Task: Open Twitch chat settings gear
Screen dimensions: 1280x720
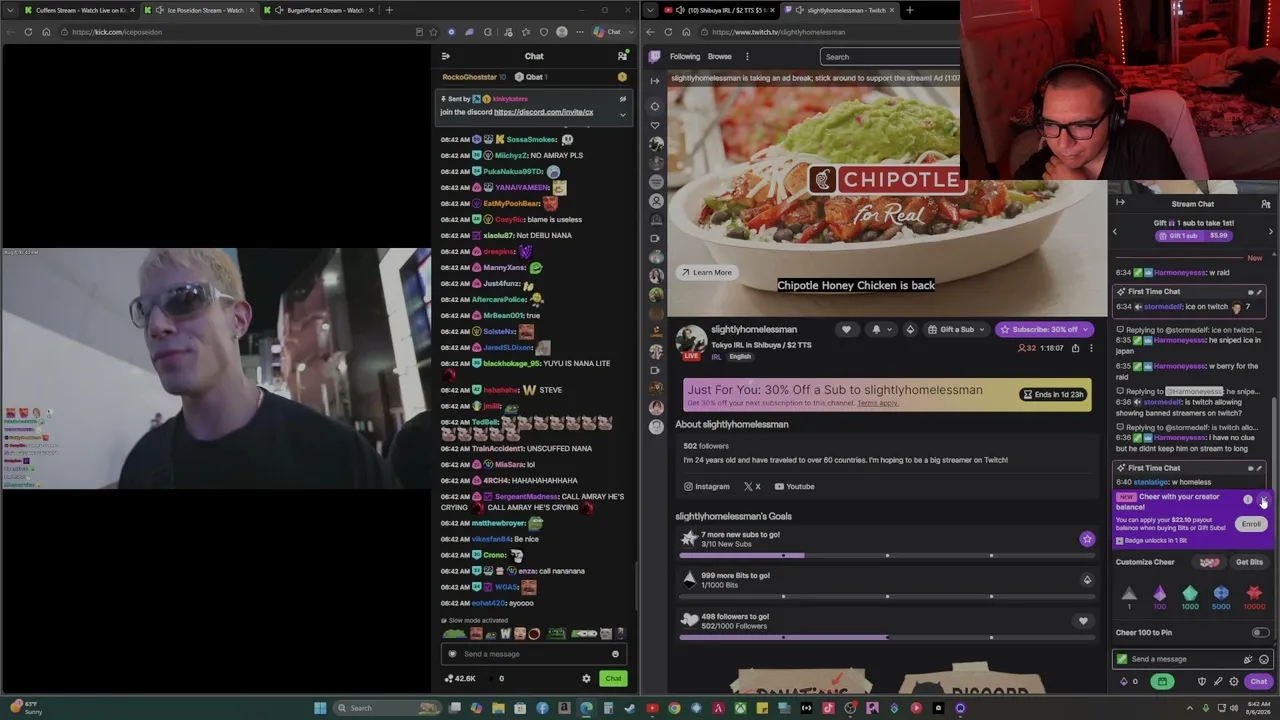Action: click(x=1234, y=682)
